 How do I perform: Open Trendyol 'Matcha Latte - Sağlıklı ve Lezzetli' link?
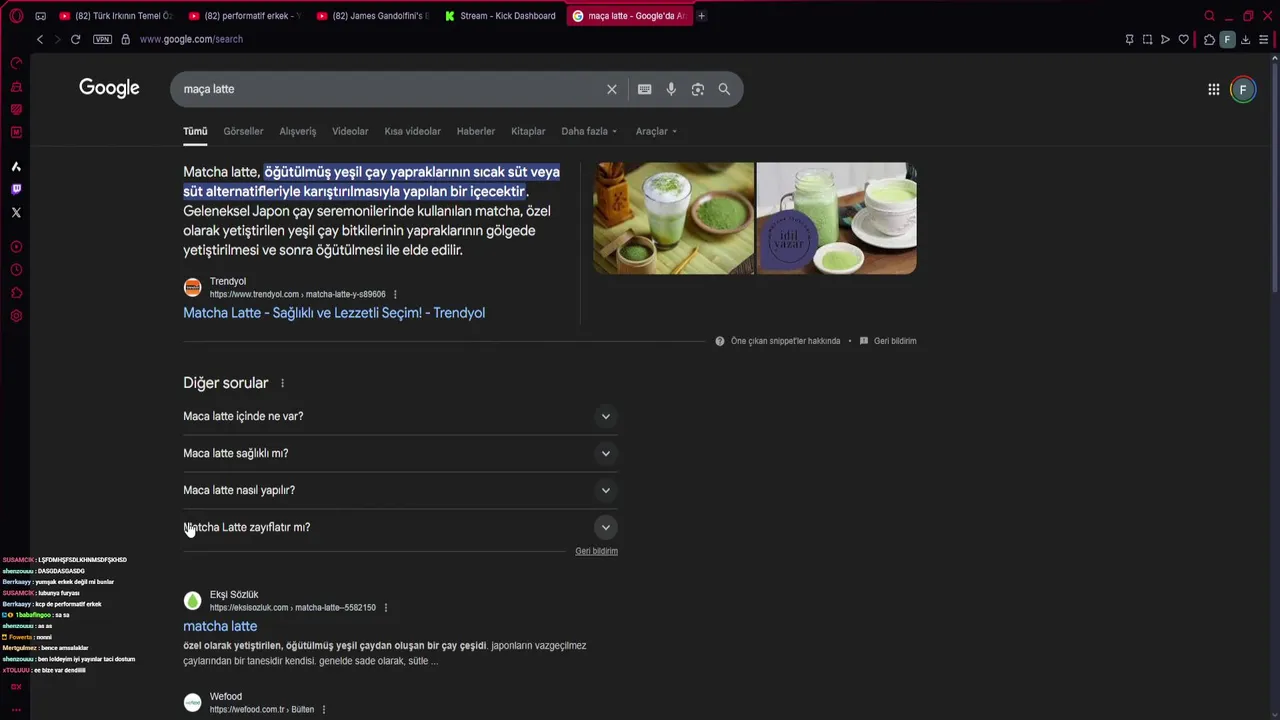(334, 313)
